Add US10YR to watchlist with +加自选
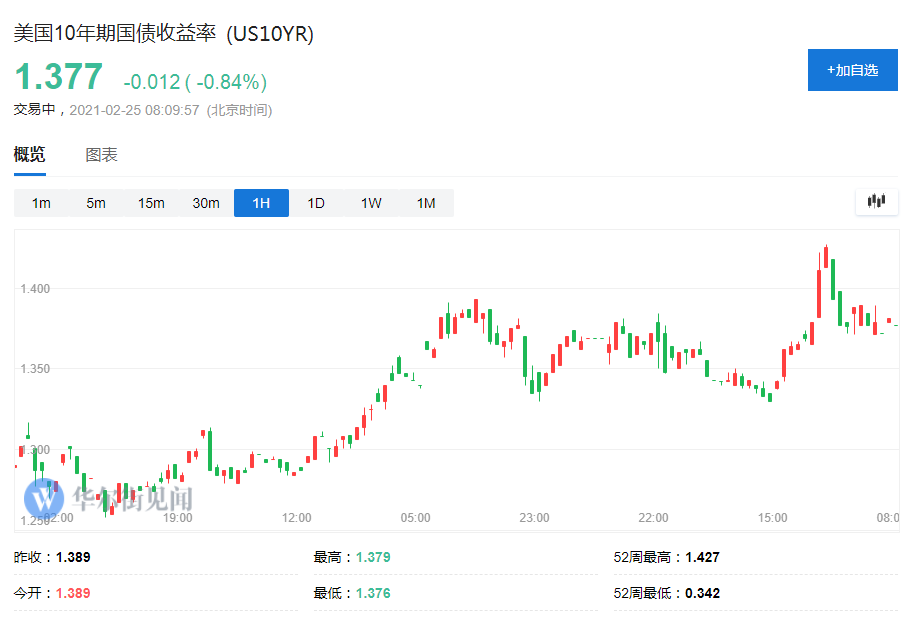The image size is (912, 634). [x=852, y=70]
